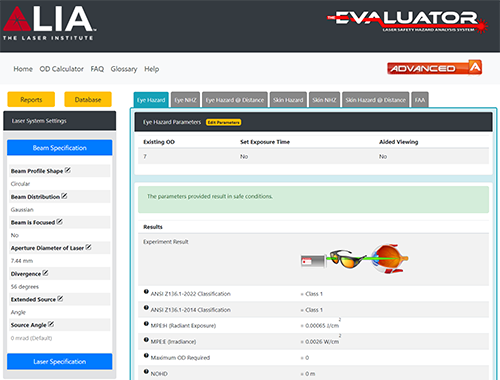This screenshot has width=500, height=380.
Task: Click the Reports button
Action: 31,99
